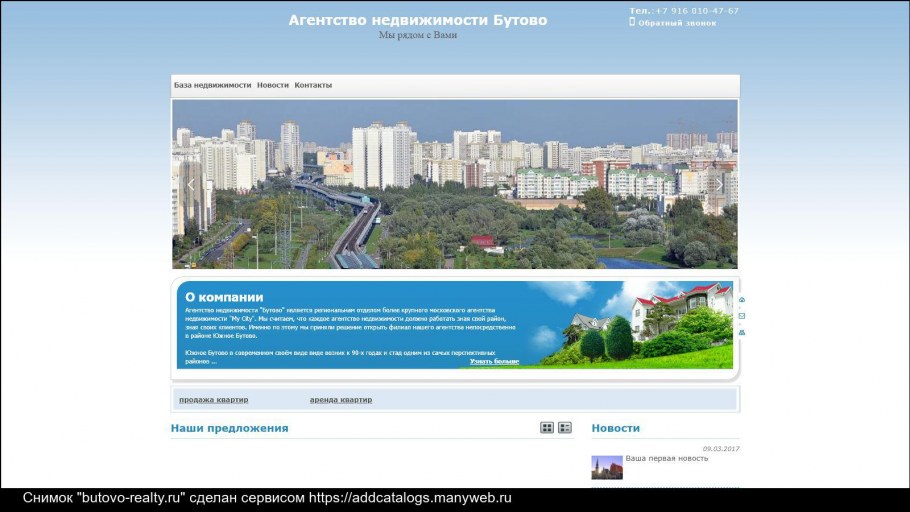Open the Новости menu item
Image resolution: width=910 pixels, height=512 pixels.
tap(273, 85)
